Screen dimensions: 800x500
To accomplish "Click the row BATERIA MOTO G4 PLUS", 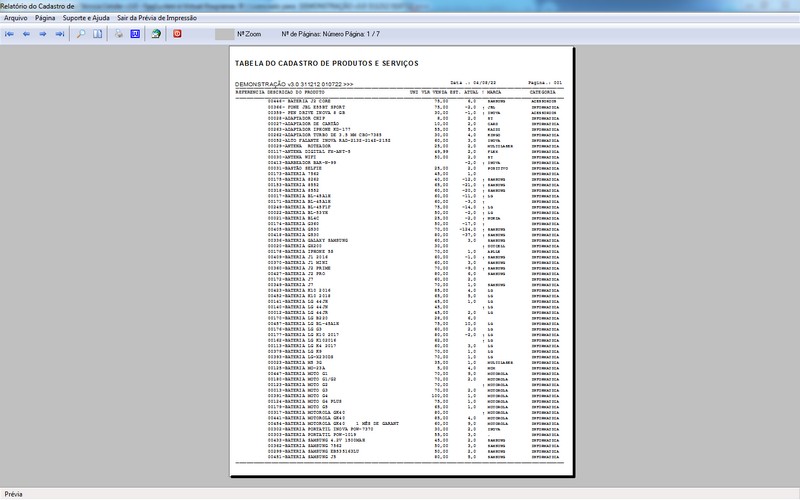I will pyautogui.click(x=413, y=402).
